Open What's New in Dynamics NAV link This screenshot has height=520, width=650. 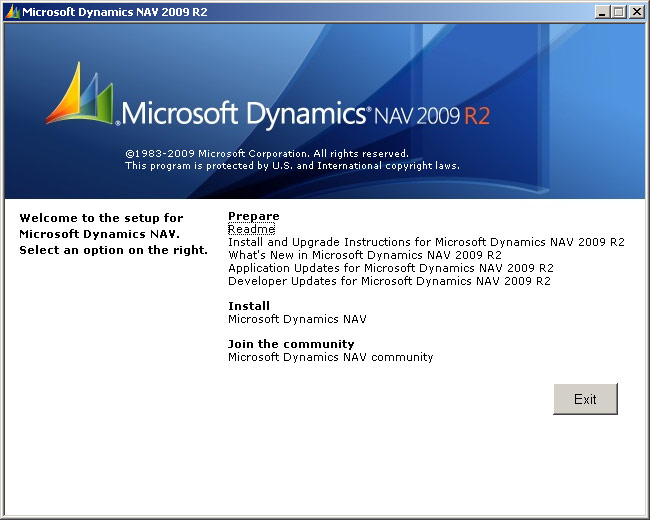point(365,255)
